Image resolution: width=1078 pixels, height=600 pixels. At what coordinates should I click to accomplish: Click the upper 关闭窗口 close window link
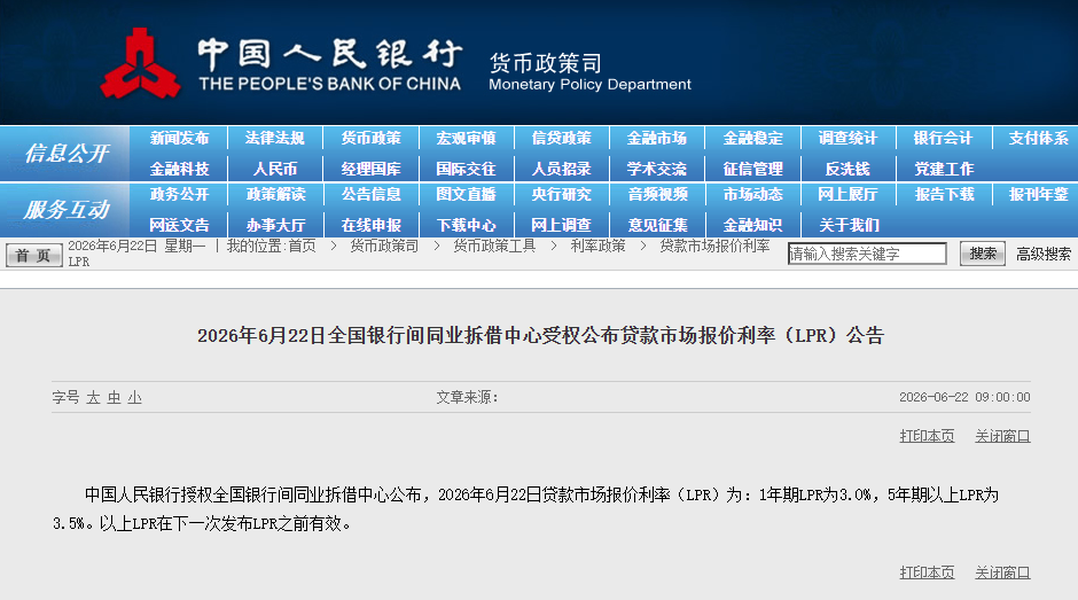[1002, 436]
